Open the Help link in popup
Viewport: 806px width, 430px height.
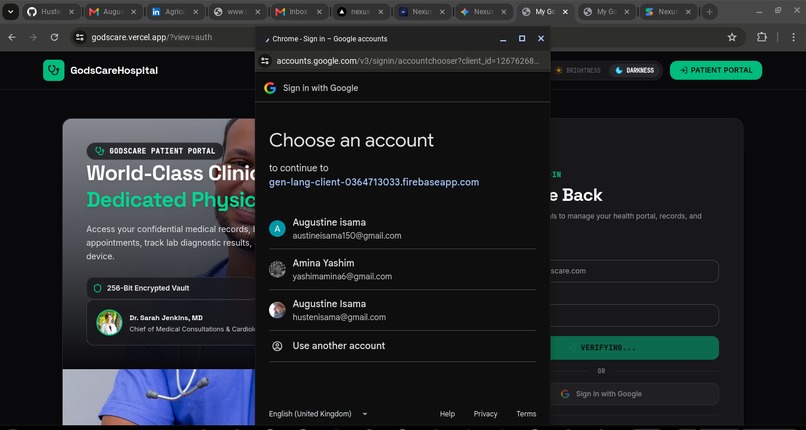(447, 414)
